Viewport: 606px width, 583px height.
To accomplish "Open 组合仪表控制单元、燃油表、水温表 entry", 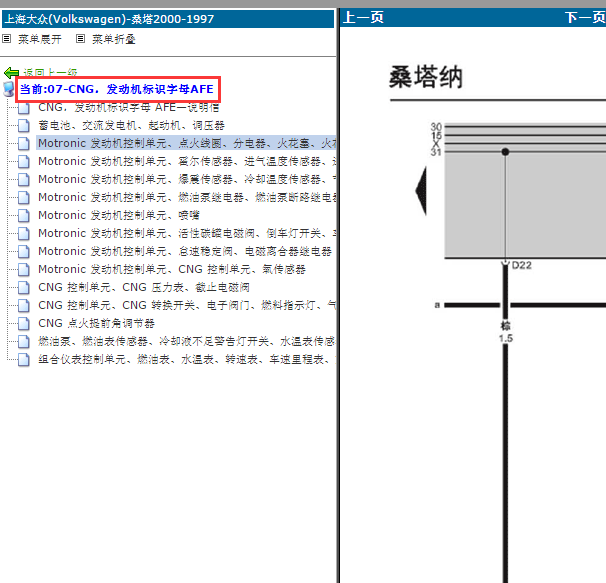I will pyautogui.click(x=187, y=359).
